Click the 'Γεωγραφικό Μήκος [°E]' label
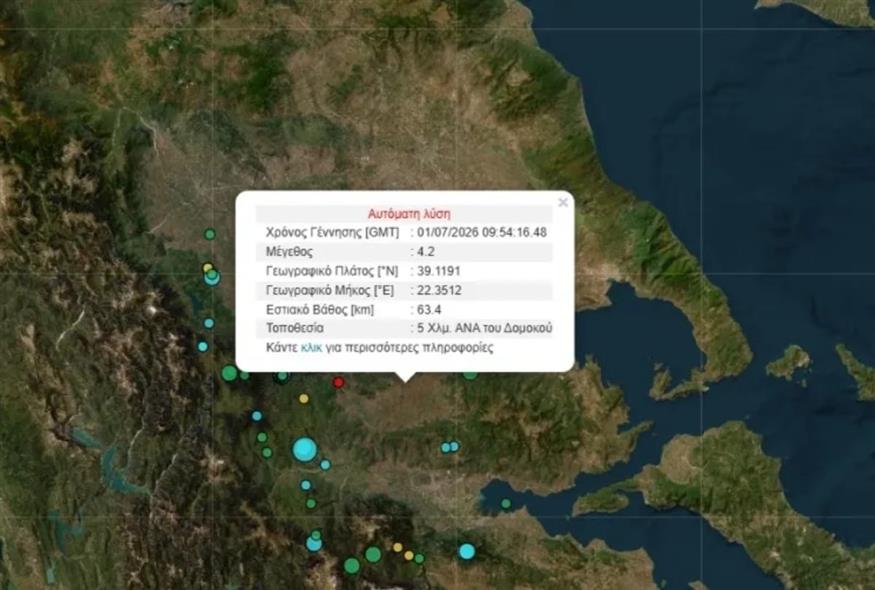The width and height of the screenshot is (875, 590). (330, 290)
